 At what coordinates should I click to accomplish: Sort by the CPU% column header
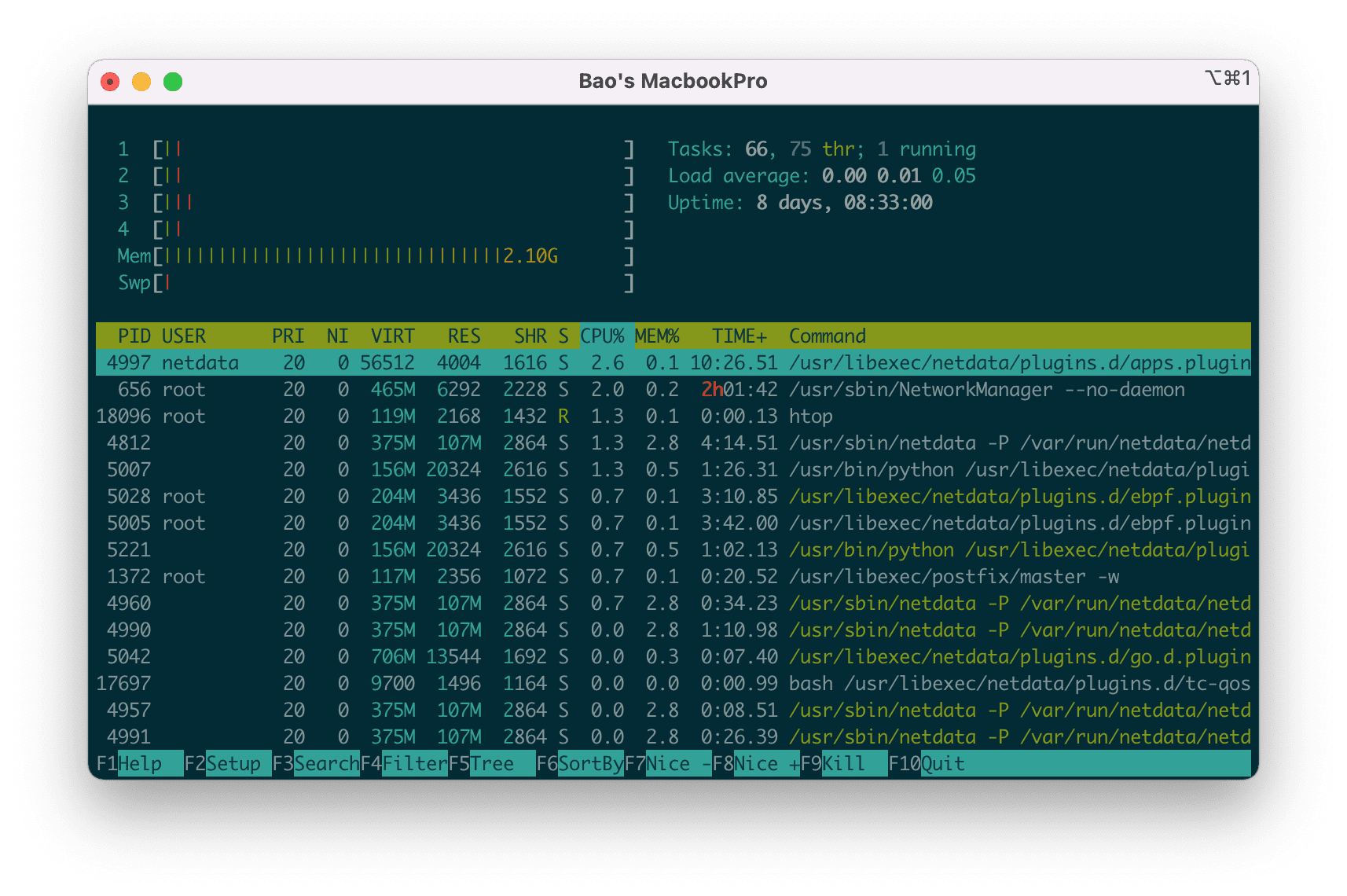[x=602, y=336]
